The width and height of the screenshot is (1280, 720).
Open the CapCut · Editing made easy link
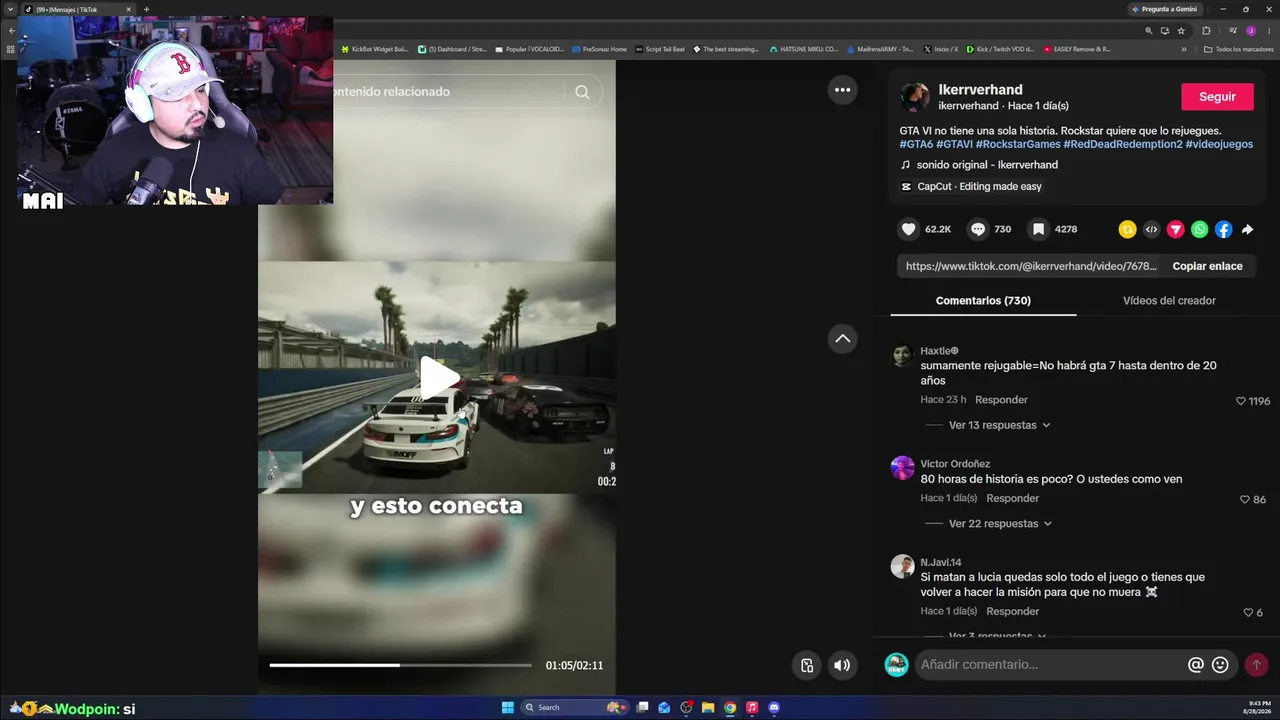(971, 187)
